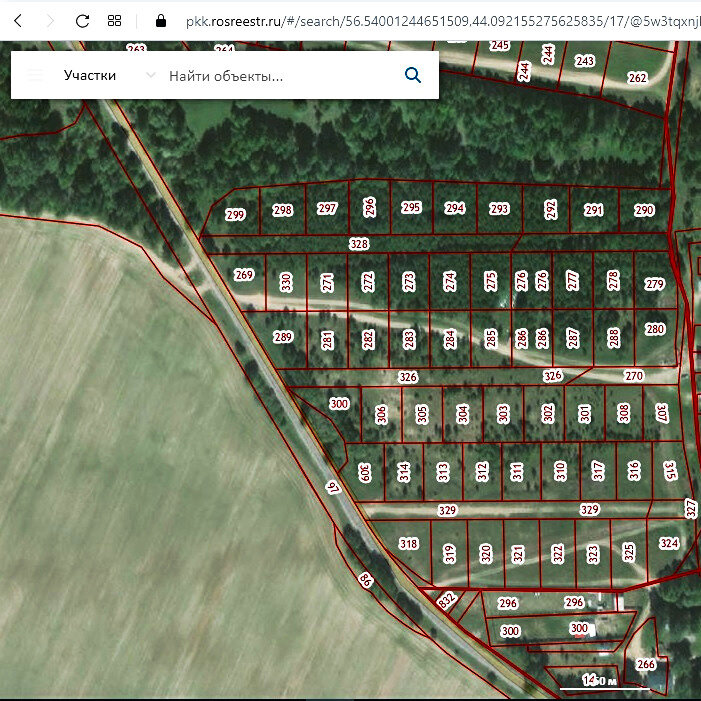Pick parcel 280
This screenshot has height=701, width=701.
tap(655, 329)
